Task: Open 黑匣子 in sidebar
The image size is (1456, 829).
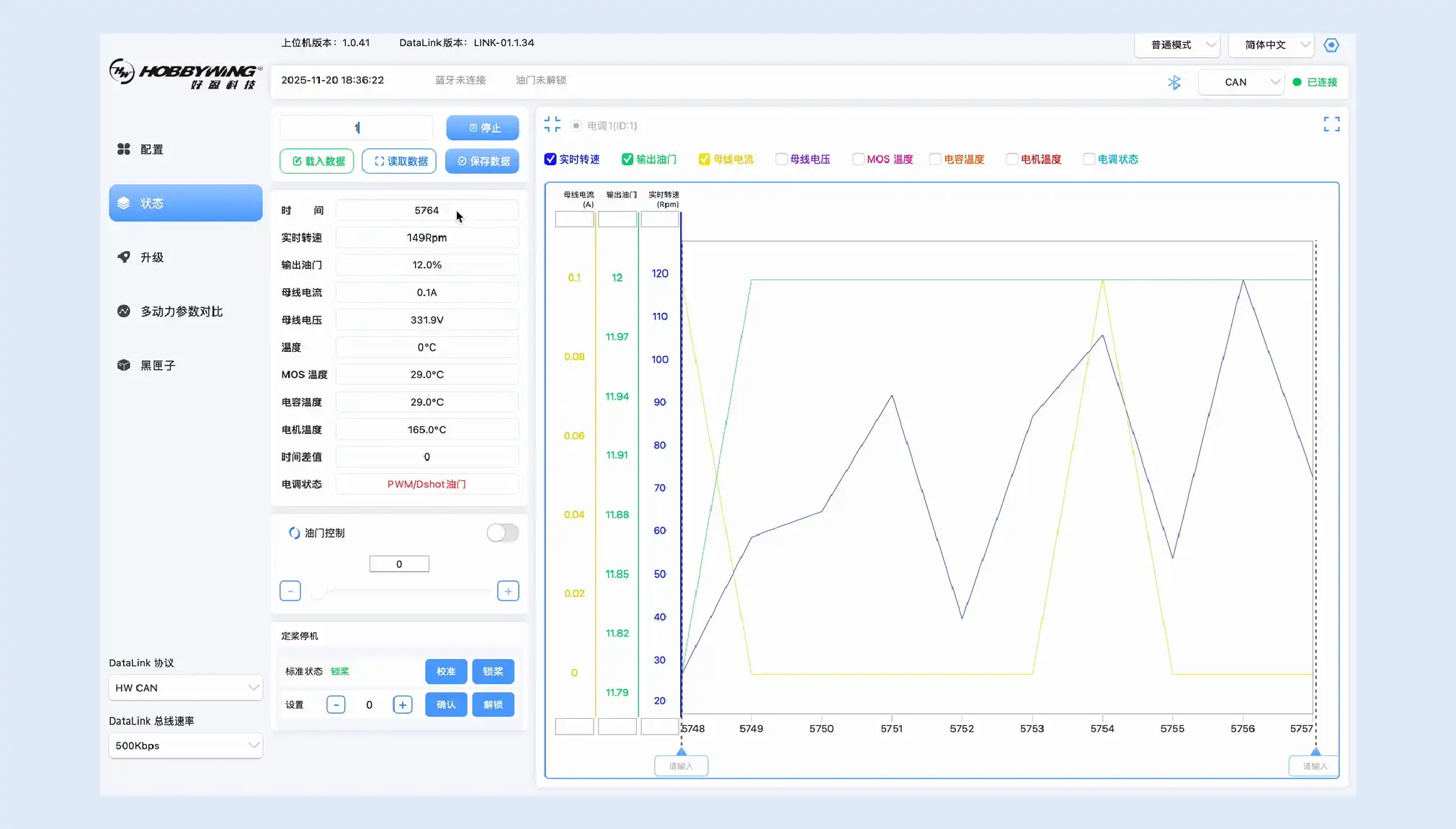Action: [185, 365]
